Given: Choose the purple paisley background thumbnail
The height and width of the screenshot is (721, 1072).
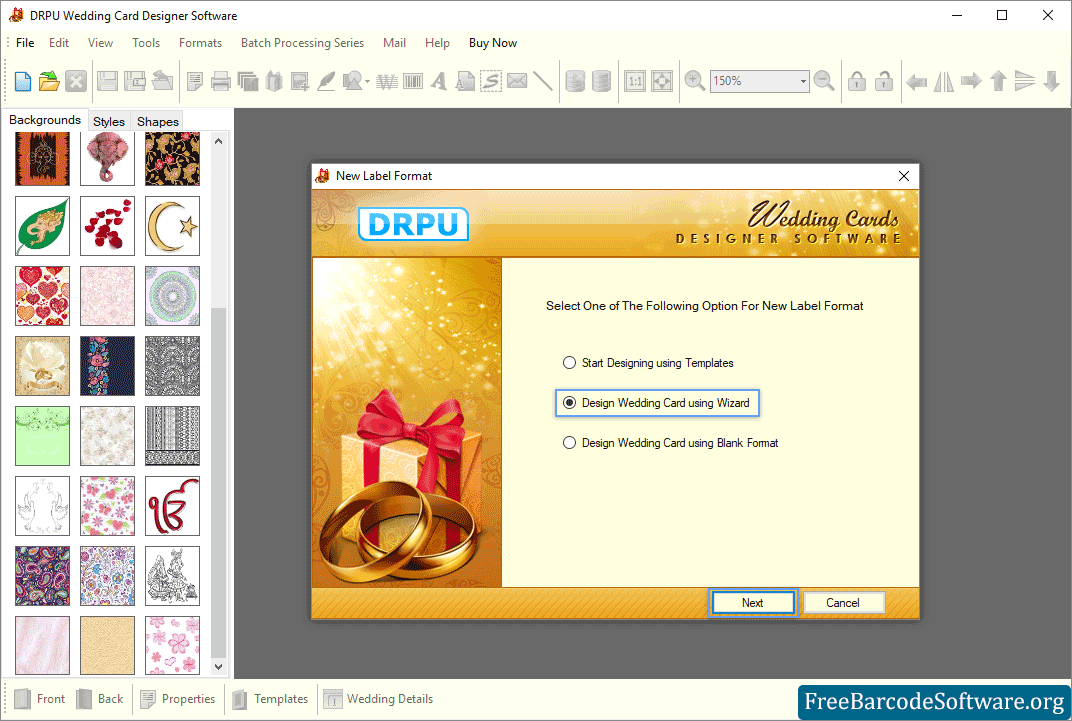Looking at the screenshot, I should pyautogui.click(x=42, y=576).
